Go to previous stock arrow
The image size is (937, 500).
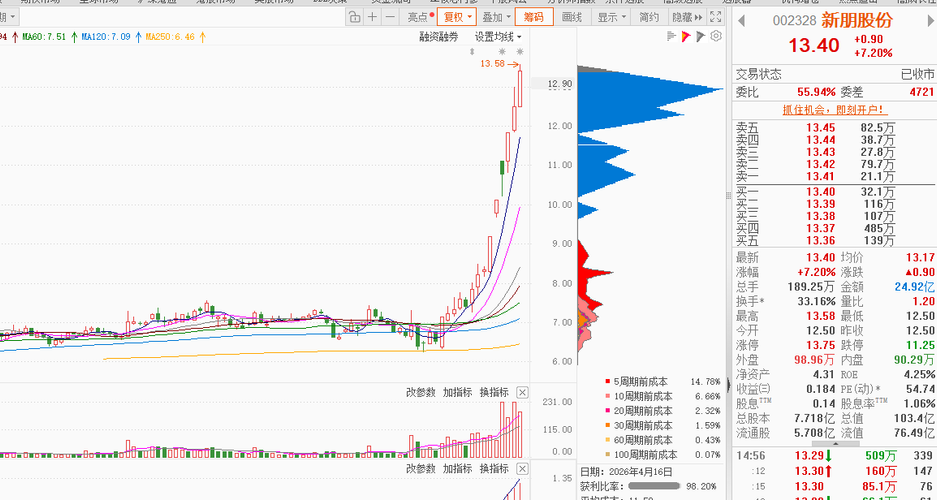coord(741,21)
